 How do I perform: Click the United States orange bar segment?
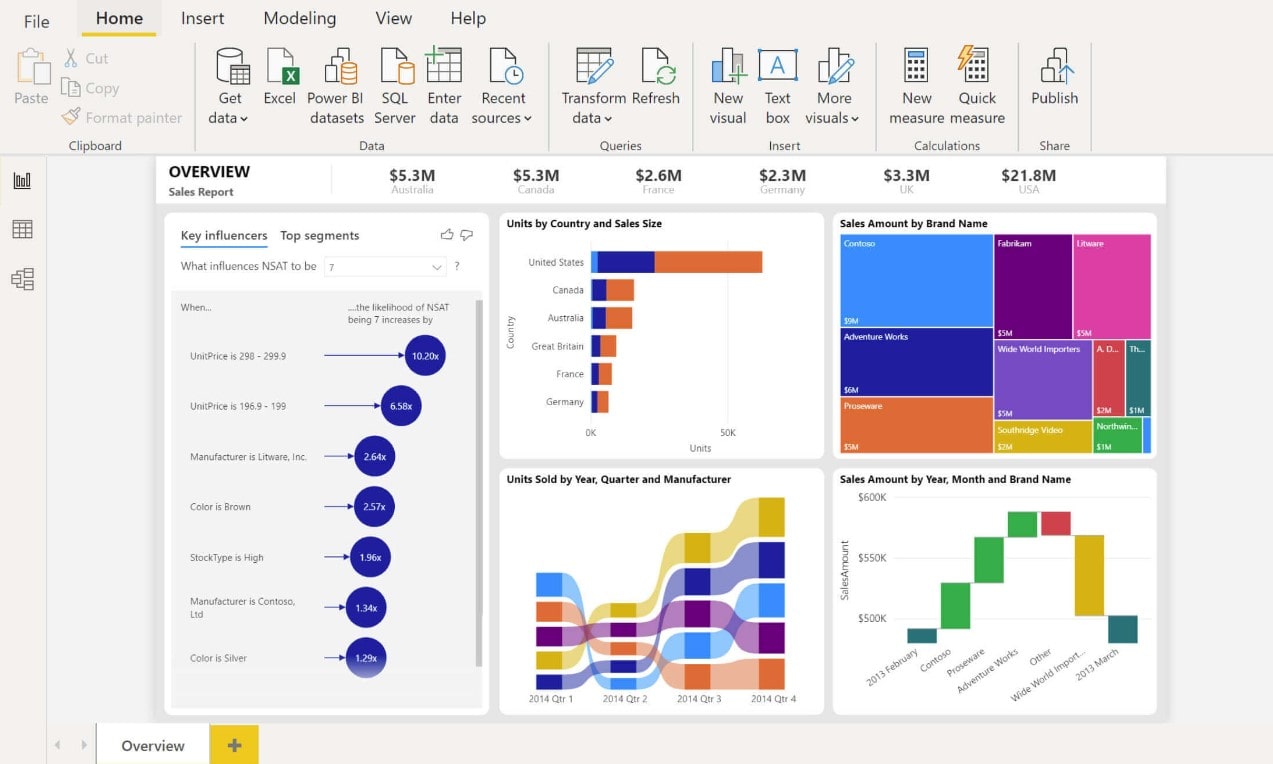click(x=708, y=262)
